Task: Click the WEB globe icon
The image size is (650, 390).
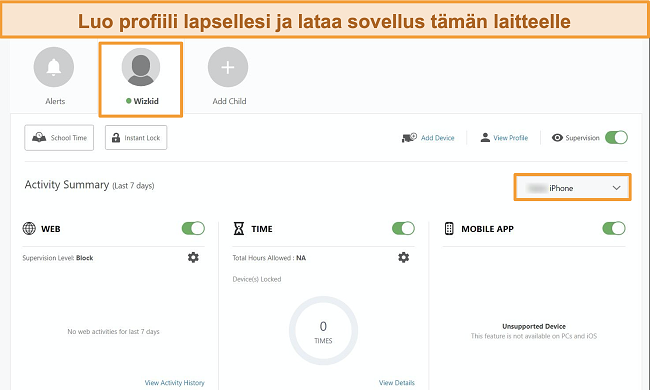Action: coord(29,228)
